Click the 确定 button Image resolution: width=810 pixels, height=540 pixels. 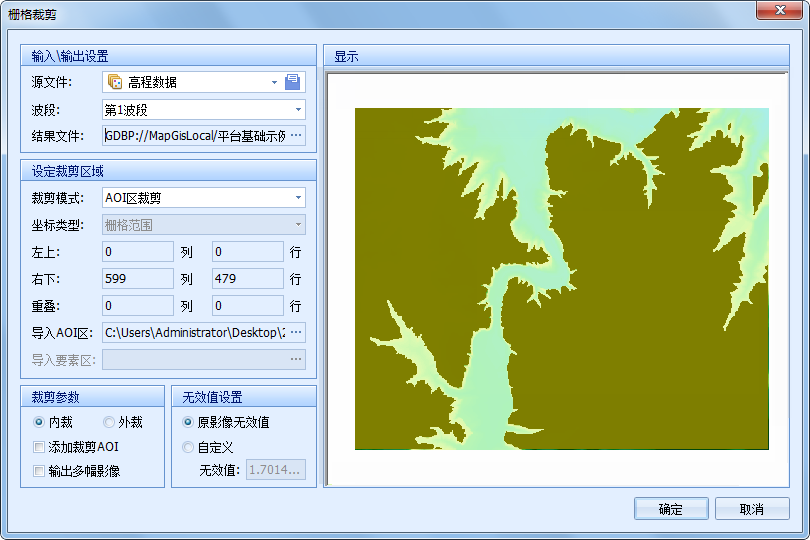(671, 509)
